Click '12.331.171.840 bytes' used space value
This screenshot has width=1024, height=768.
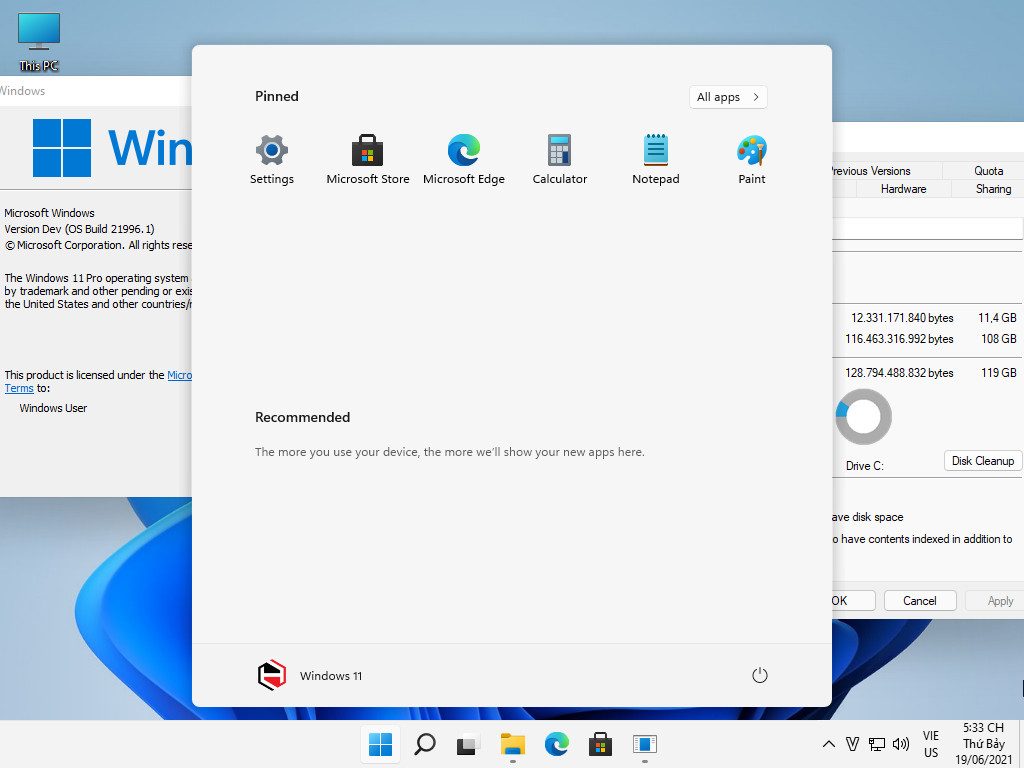[x=902, y=318]
